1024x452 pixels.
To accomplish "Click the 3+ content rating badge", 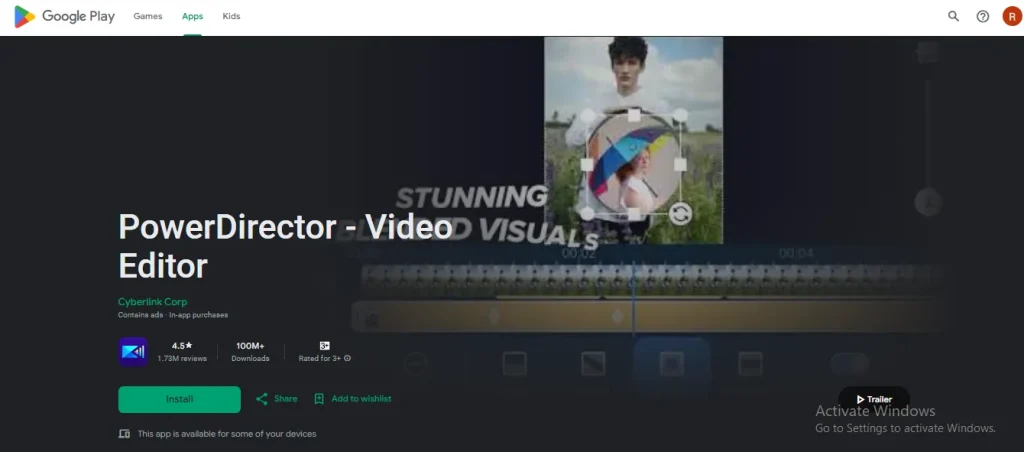I will click(325, 346).
